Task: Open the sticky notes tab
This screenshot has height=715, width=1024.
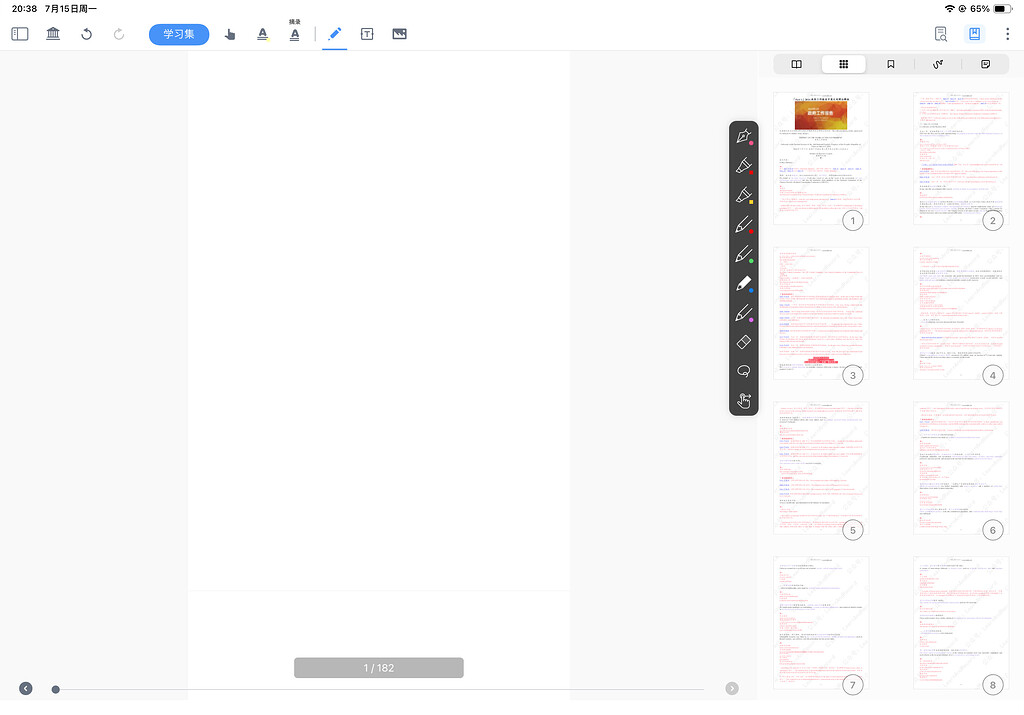Action: point(986,63)
